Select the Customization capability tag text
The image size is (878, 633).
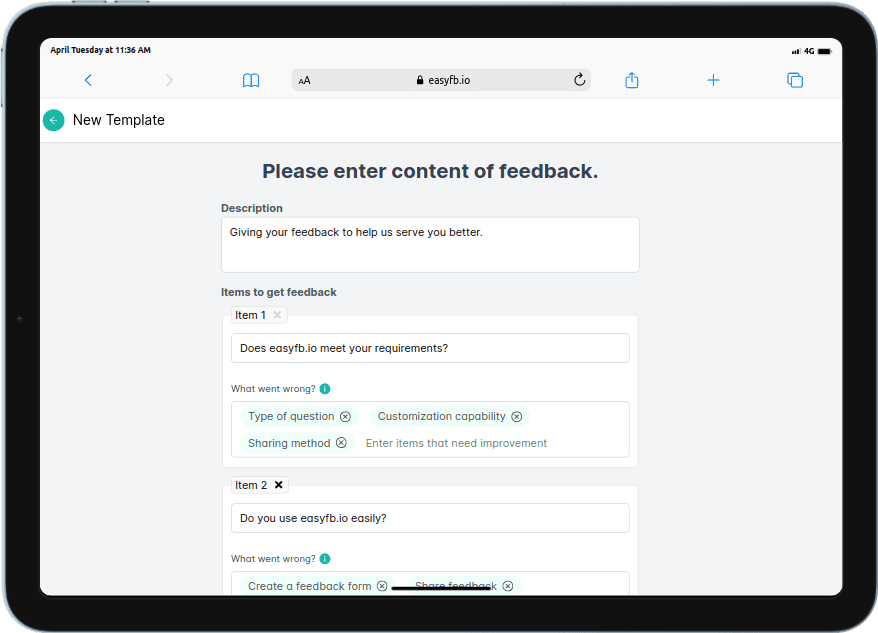click(441, 416)
